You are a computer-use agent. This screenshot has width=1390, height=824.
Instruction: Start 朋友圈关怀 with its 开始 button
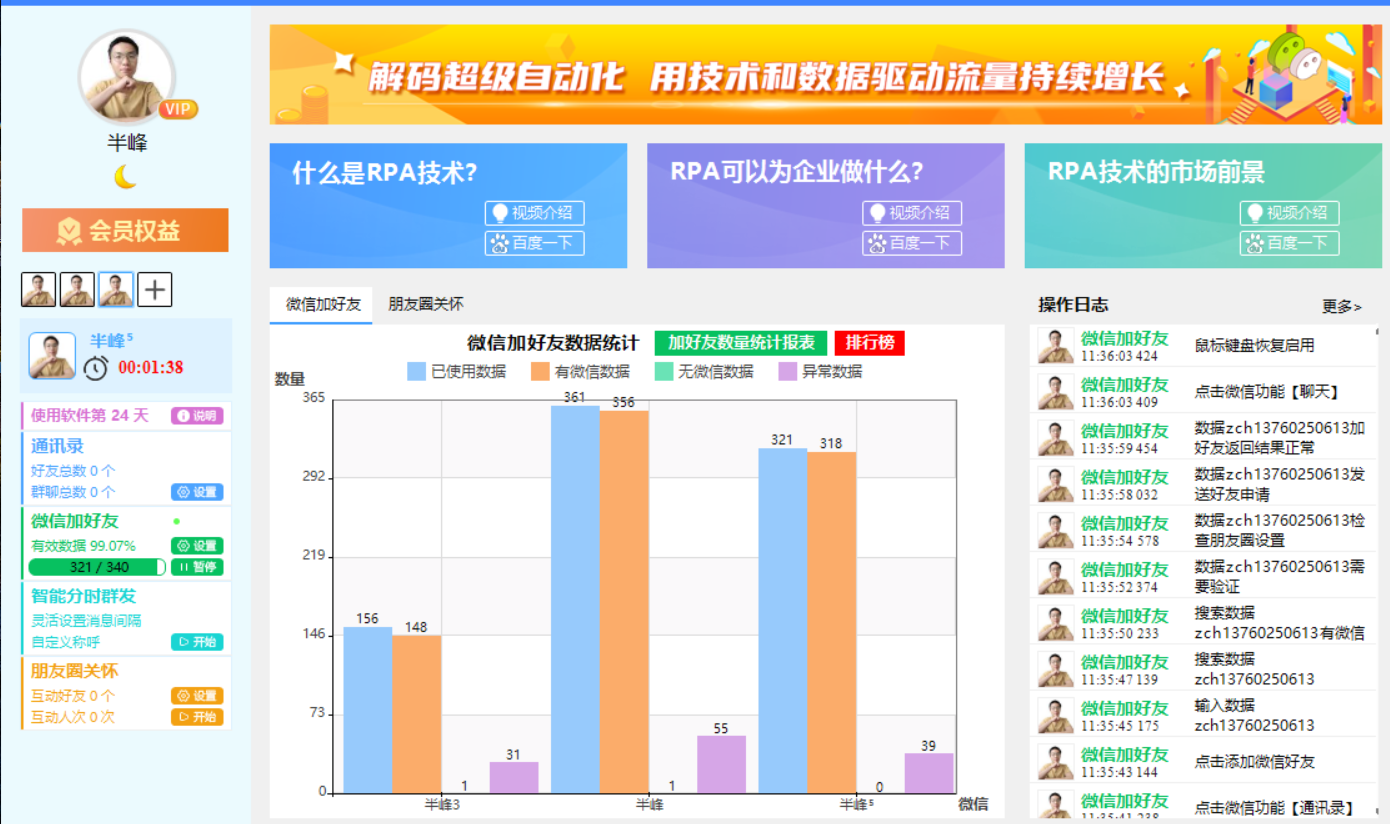(197, 717)
